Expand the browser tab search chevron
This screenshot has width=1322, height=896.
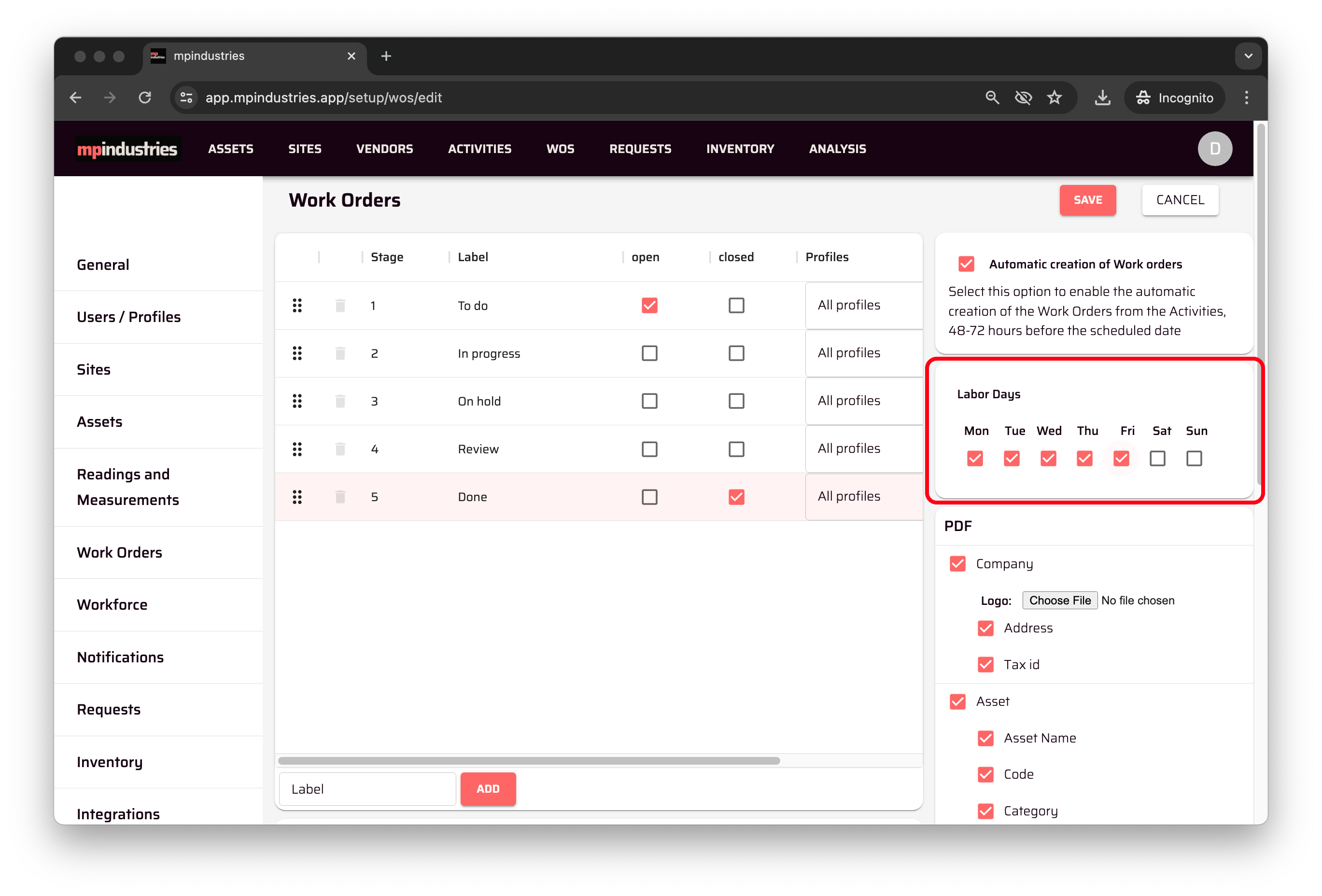[x=1248, y=56]
